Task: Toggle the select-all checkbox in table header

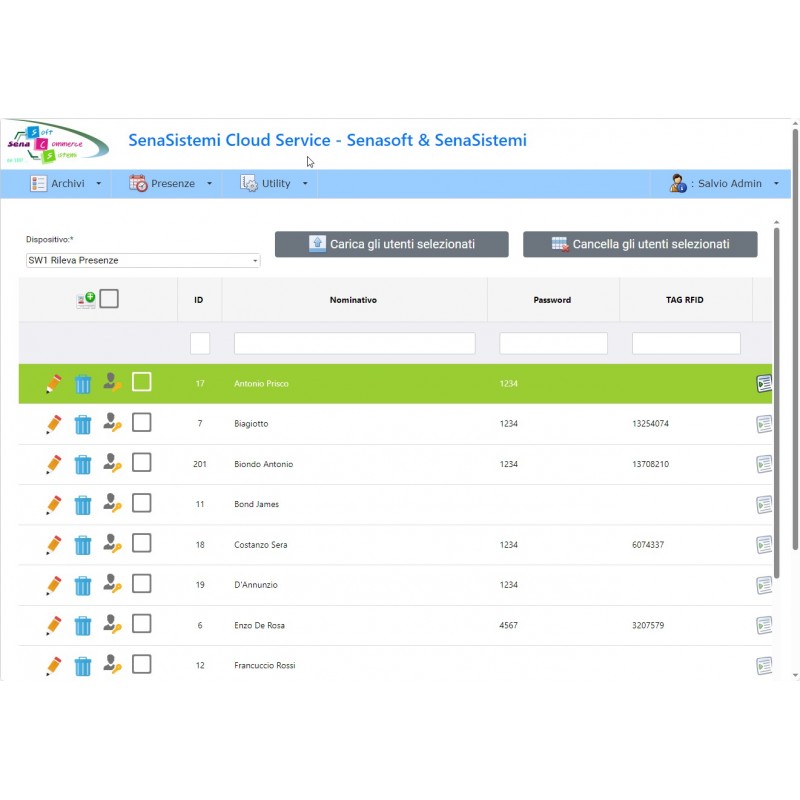Action: tap(109, 298)
